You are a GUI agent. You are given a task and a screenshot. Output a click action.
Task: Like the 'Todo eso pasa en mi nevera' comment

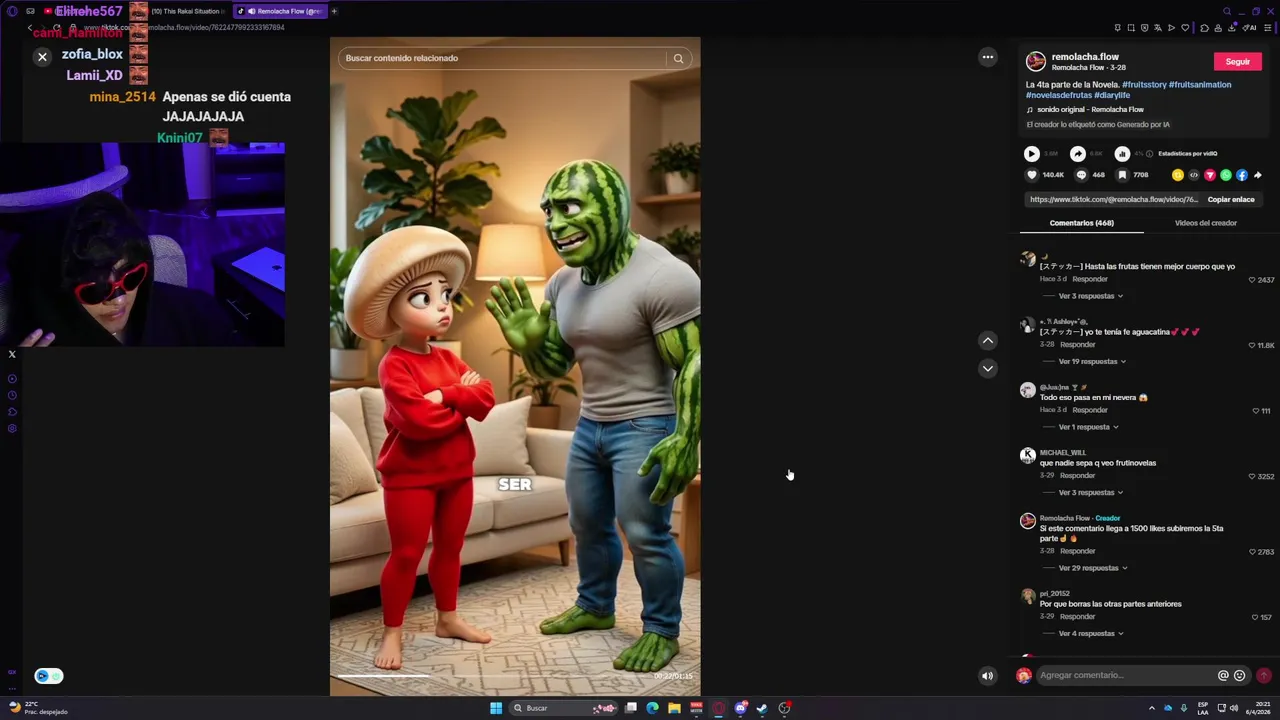coord(1256,411)
